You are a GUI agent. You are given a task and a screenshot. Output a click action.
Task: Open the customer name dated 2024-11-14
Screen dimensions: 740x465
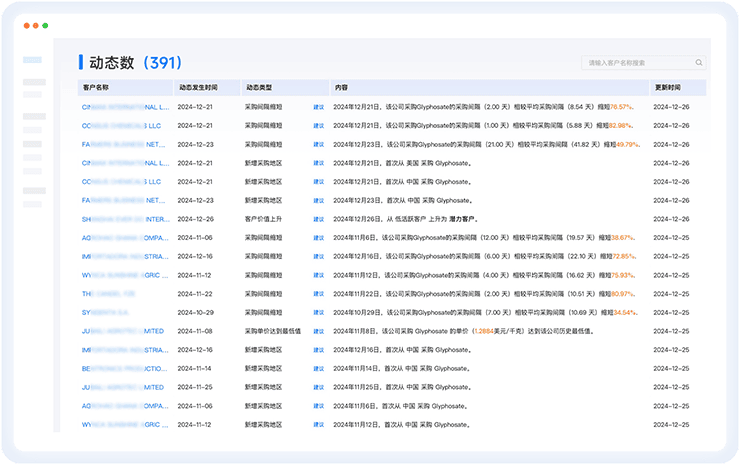coord(125,368)
